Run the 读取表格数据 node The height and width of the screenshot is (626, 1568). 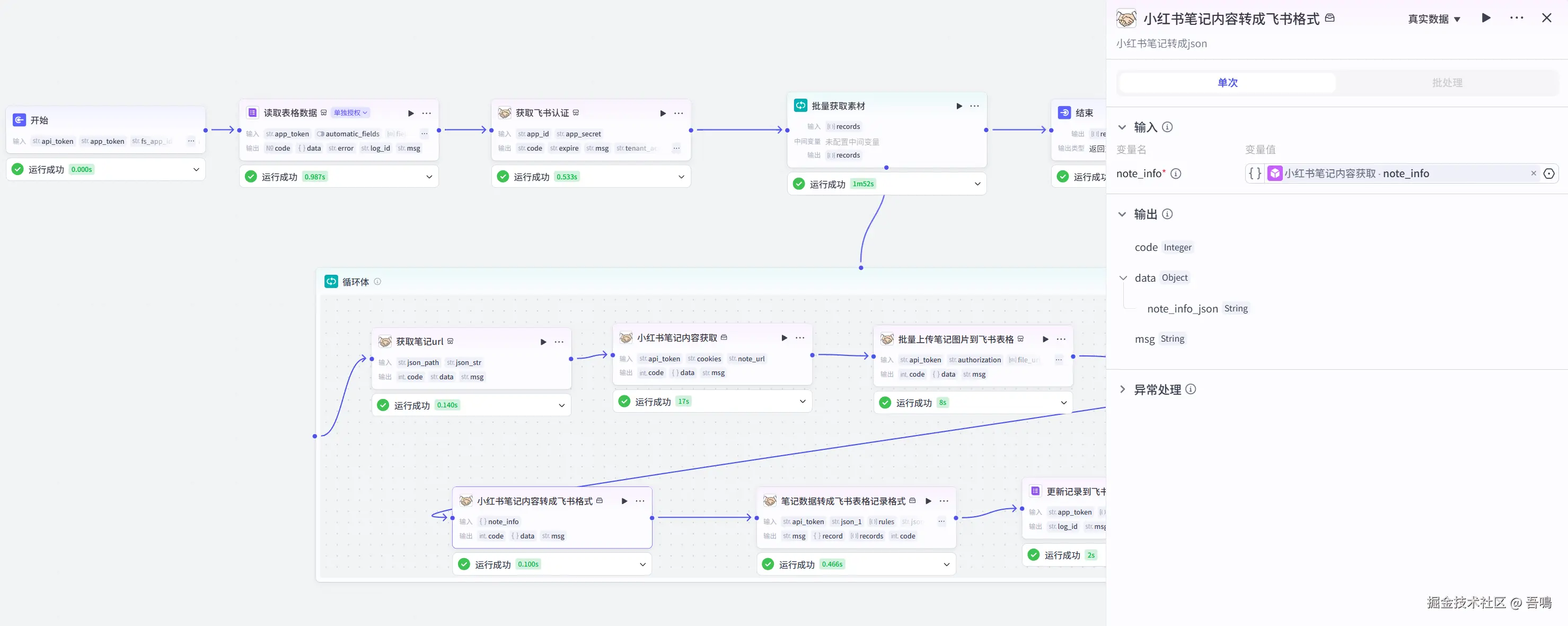(x=411, y=114)
